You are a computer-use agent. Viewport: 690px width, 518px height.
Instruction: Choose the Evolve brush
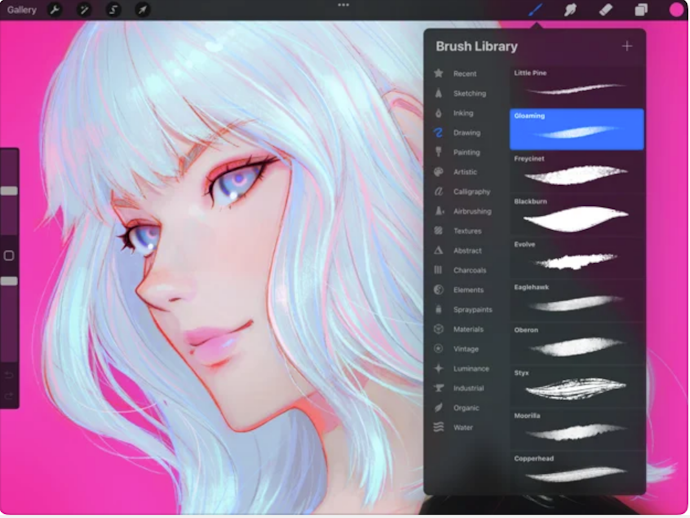click(577, 258)
